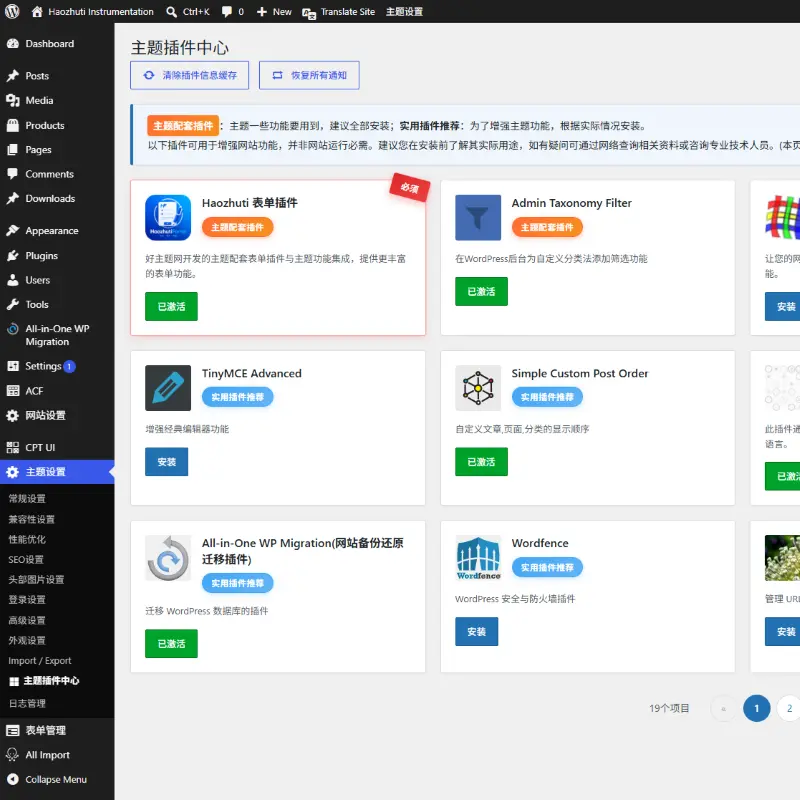Install the TinyMCE Advanced plugin

pyautogui.click(x=166, y=462)
